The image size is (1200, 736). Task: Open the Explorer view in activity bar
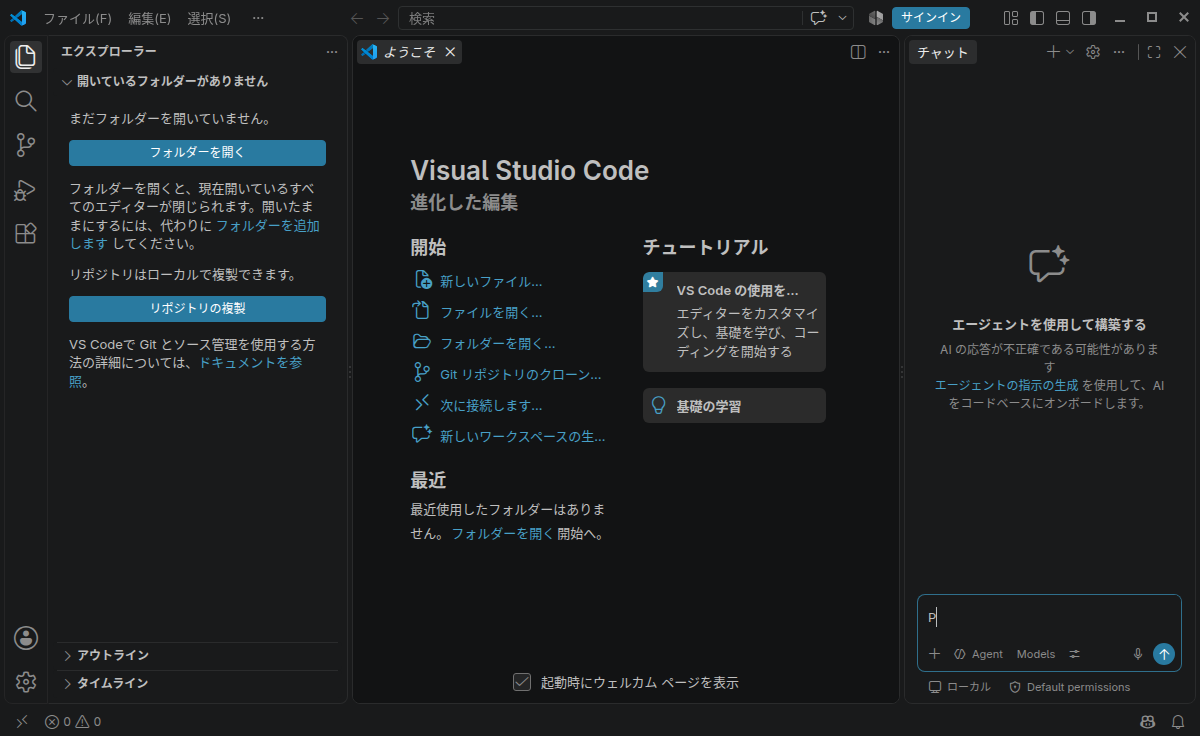[x=26, y=57]
